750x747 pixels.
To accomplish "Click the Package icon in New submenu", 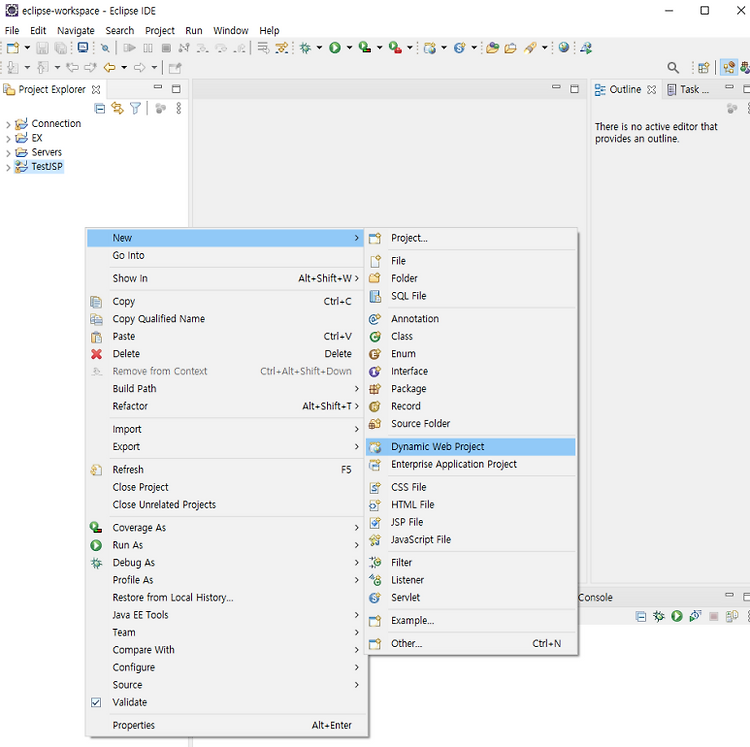I will [375, 389].
